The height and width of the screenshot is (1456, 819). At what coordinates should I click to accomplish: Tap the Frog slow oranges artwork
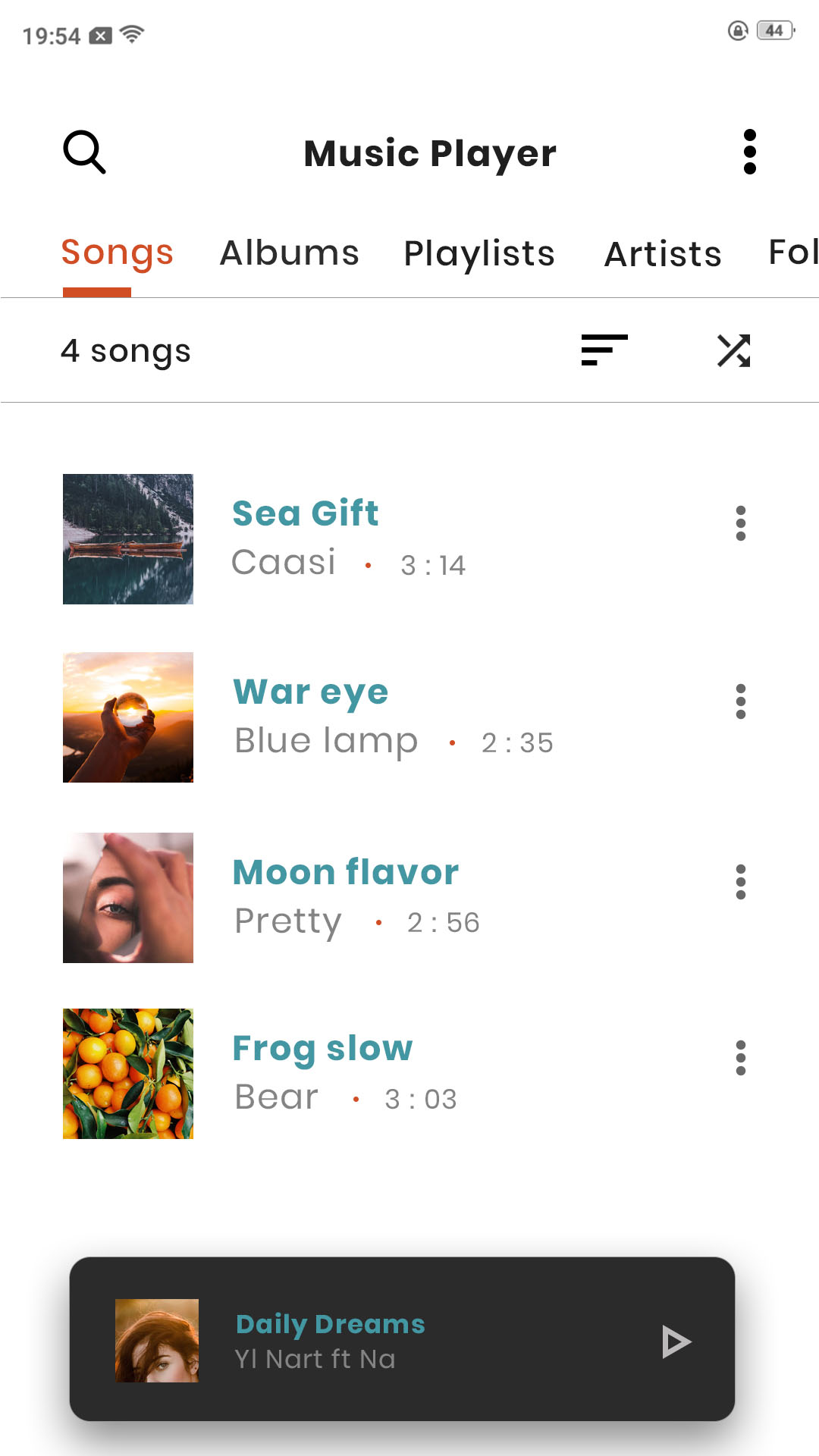tap(128, 1074)
